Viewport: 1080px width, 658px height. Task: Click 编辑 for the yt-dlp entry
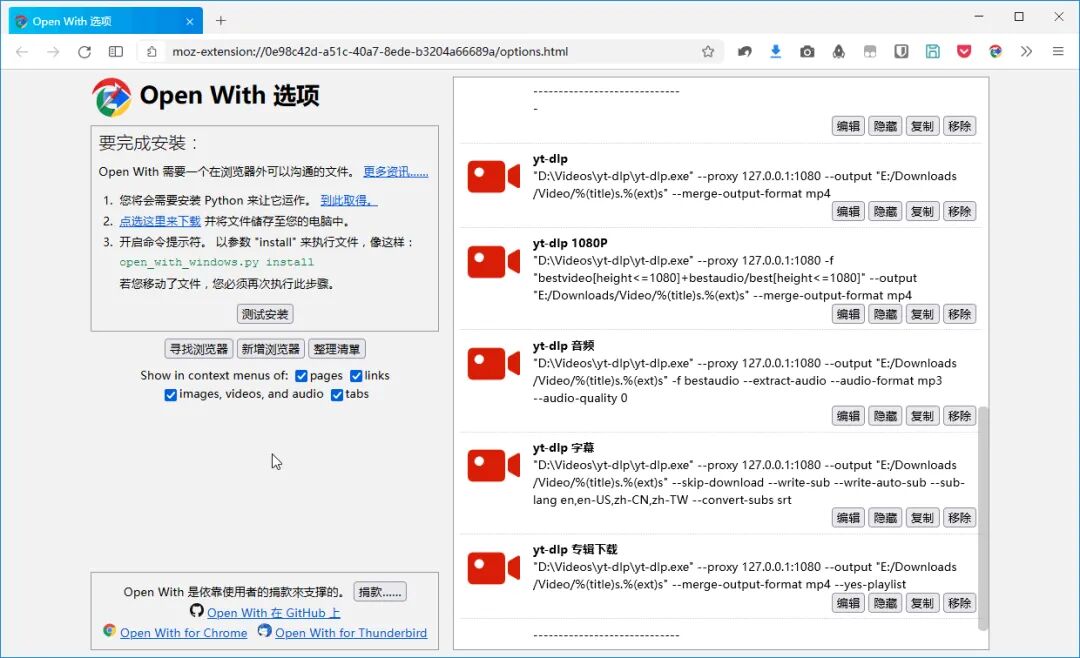click(x=848, y=212)
